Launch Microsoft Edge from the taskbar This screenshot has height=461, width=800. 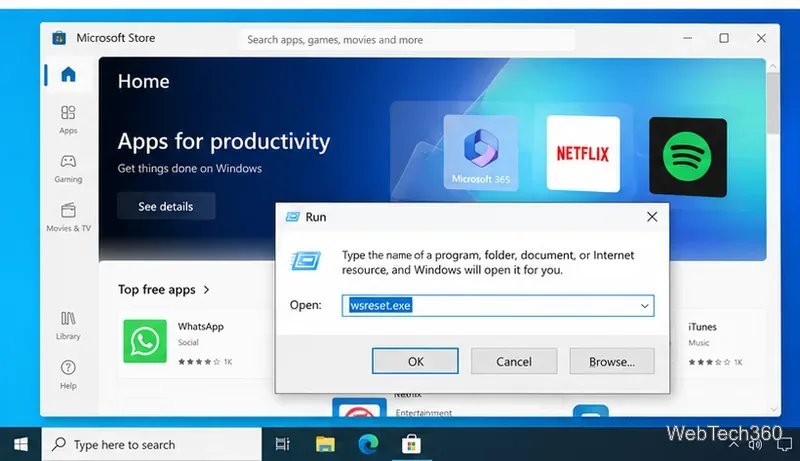tap(368, 445)
